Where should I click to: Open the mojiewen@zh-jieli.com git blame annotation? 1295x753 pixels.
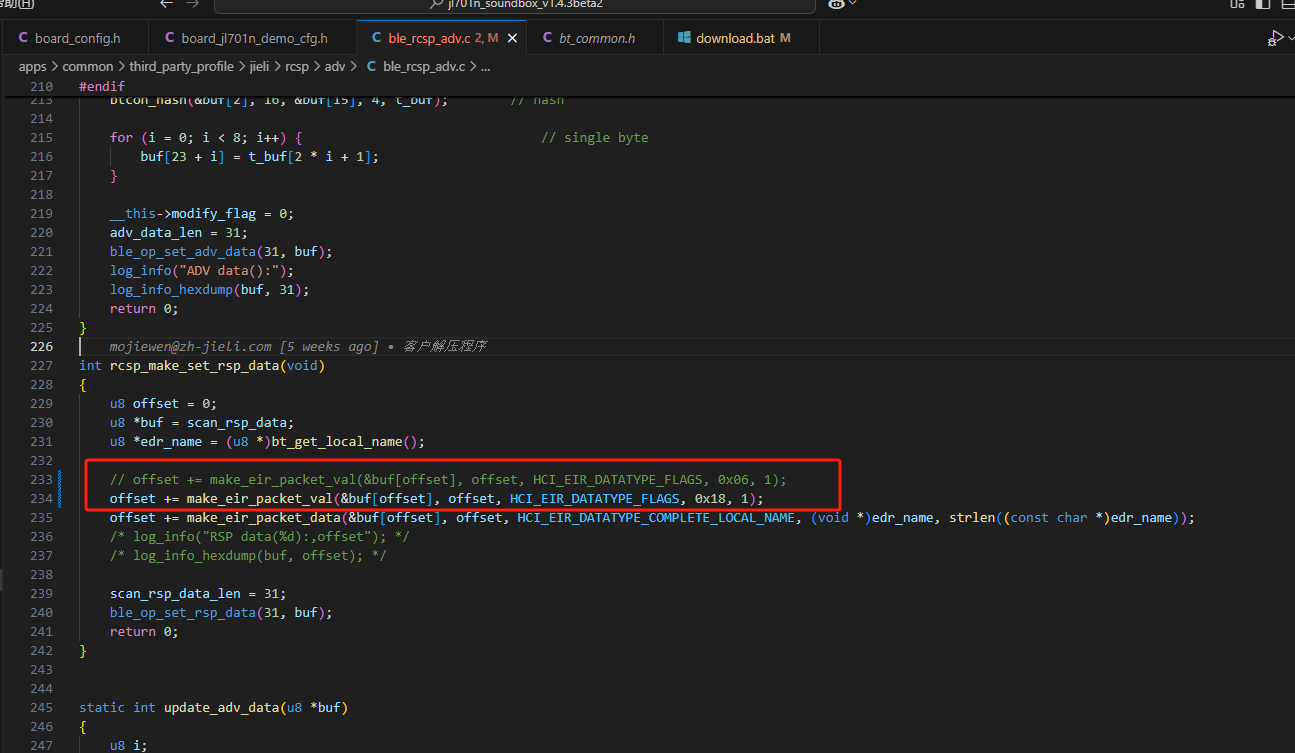(x=297, y=346)
